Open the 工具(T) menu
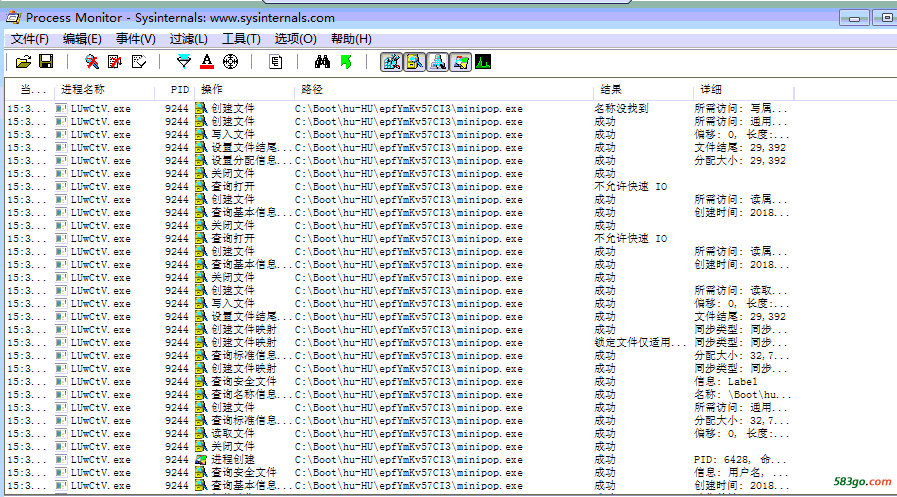This screenshot has width=897, height=497. [241, 39]
